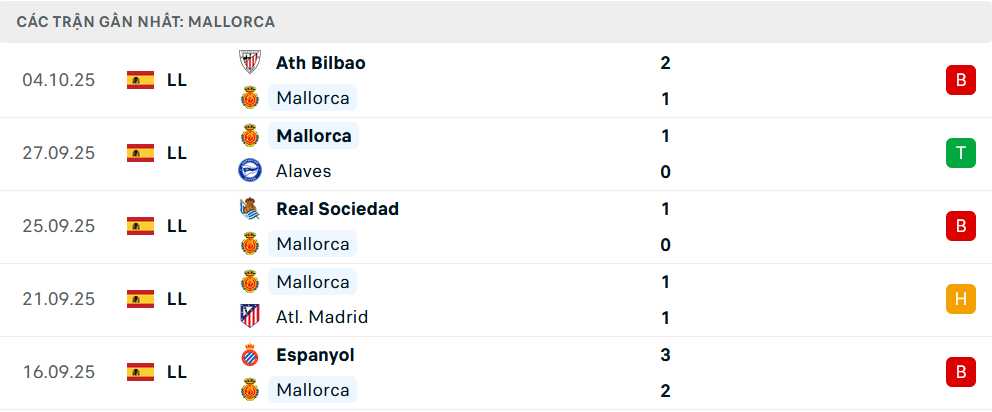Select the Atl. Madrid team name
This screenshot has width=992, height=412.
pyautogui.click(x=322, y=317)
